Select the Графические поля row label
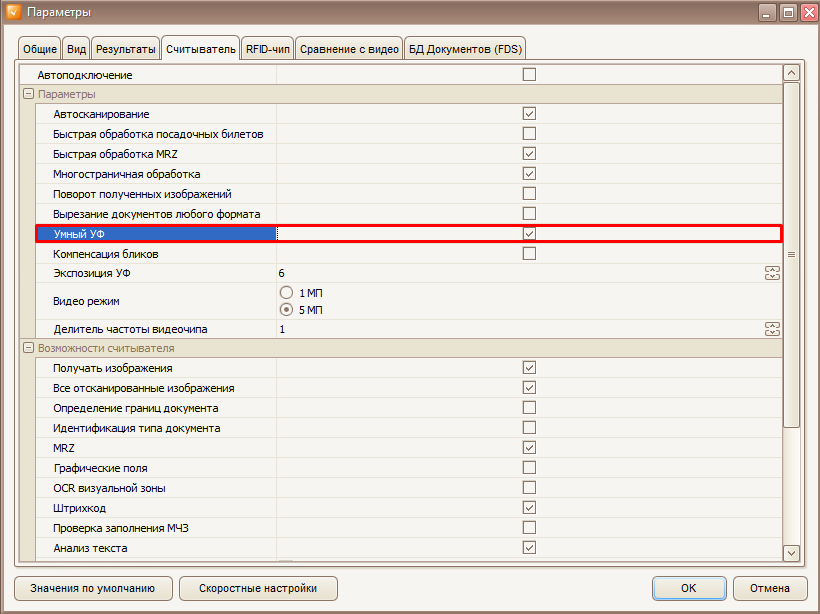 coord(100,468)
